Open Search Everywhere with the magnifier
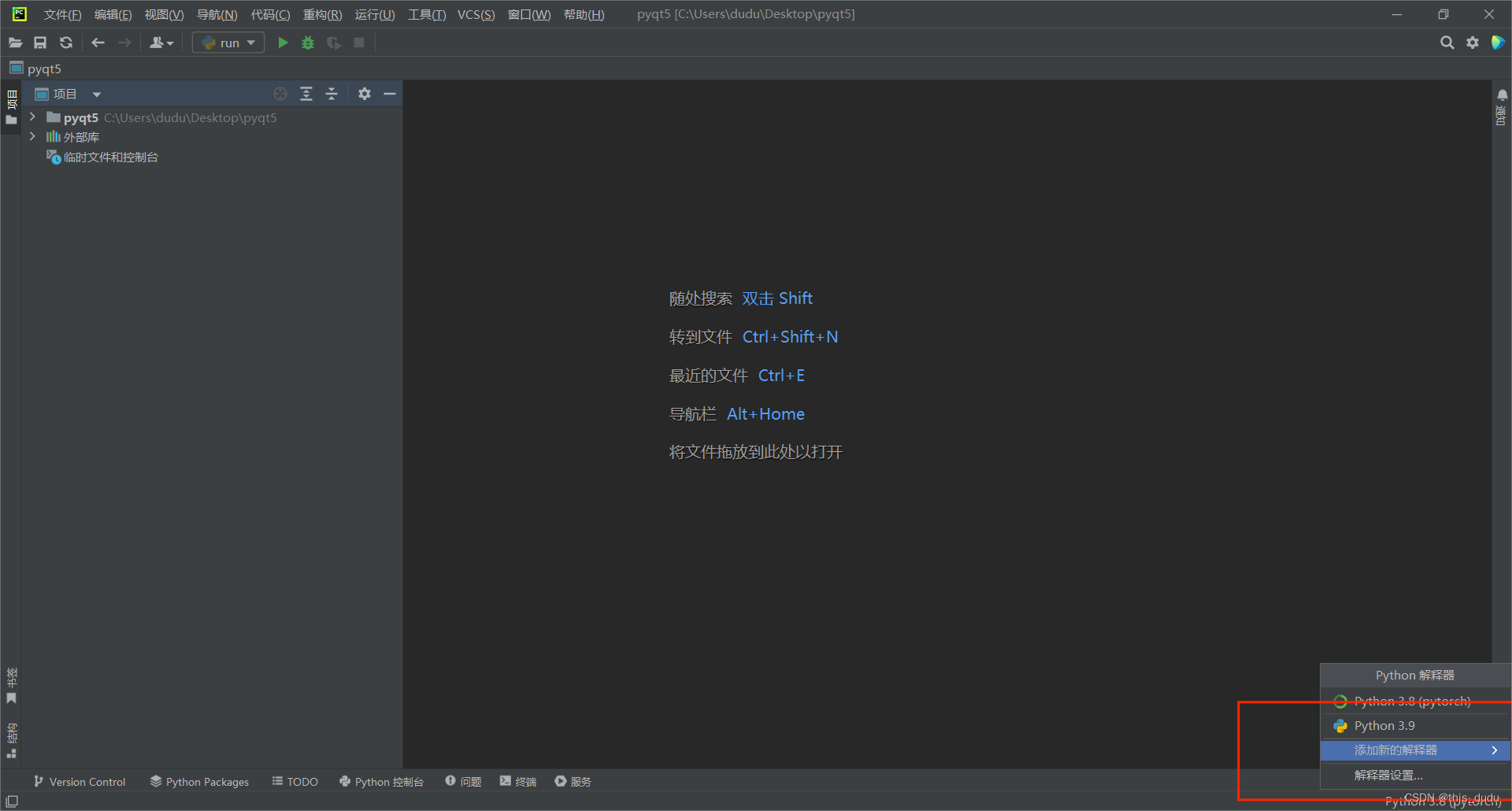 pos(1447,43)
